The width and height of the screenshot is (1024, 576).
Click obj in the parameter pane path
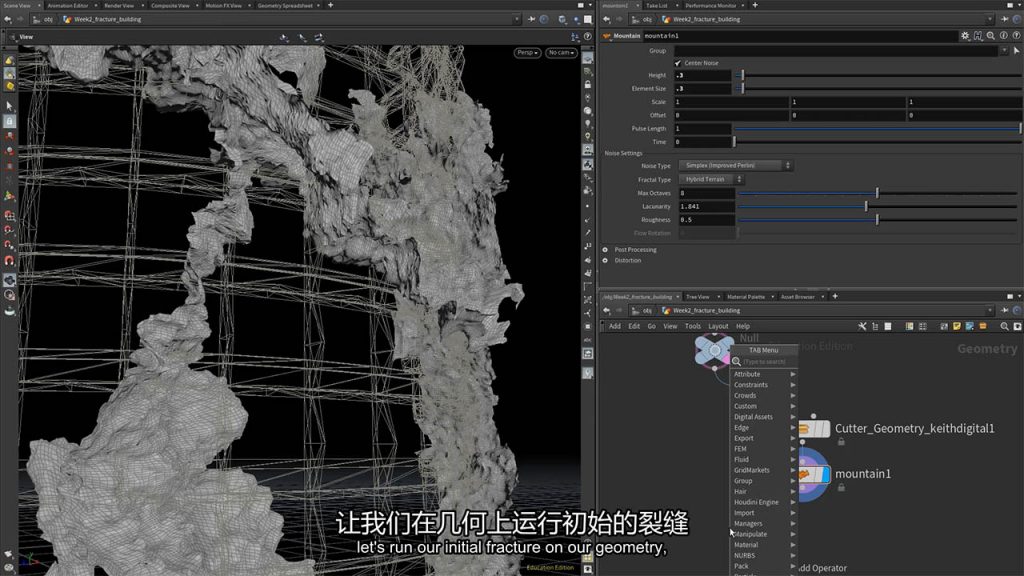click(647, 20)
